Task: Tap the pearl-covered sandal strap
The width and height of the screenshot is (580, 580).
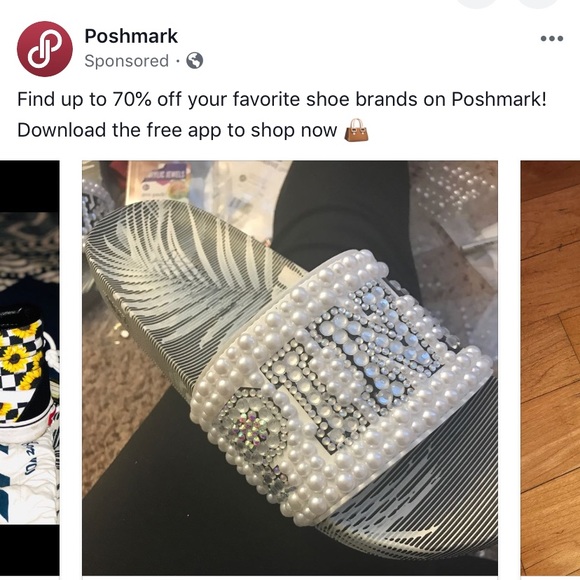Action: 340,385
